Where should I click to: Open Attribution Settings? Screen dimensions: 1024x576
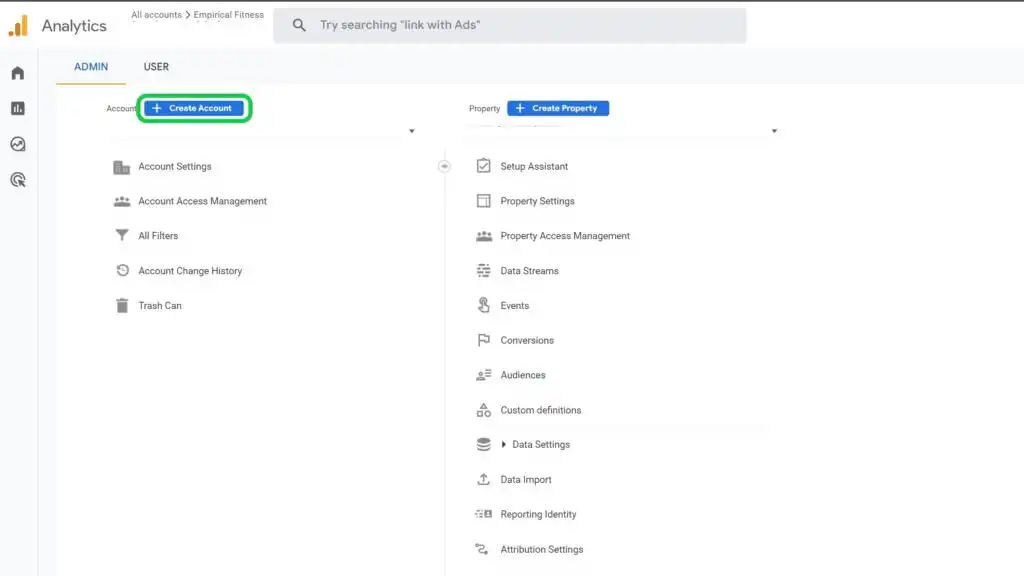(541, 549)
